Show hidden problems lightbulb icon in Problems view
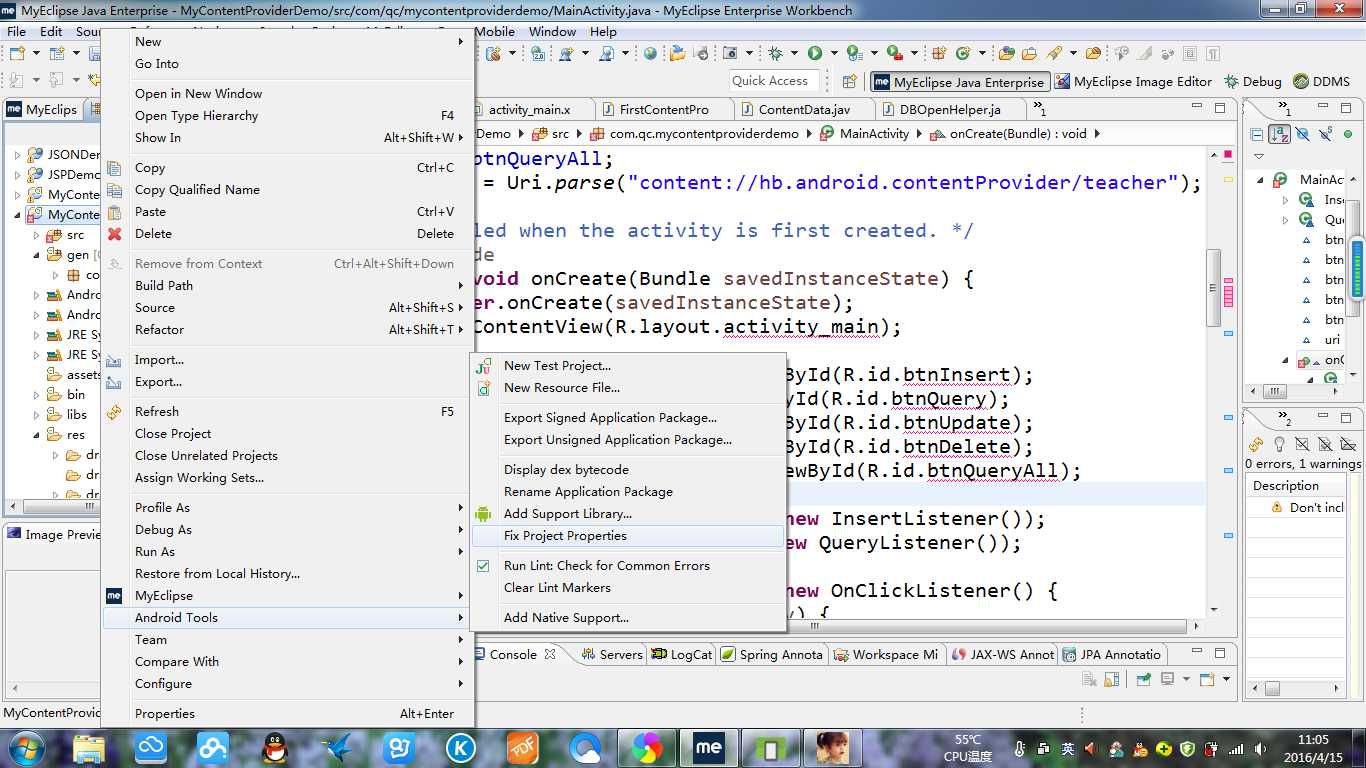Image resolution: width=1366 pixels, height=768 pixels. [x=1279, y=444]
